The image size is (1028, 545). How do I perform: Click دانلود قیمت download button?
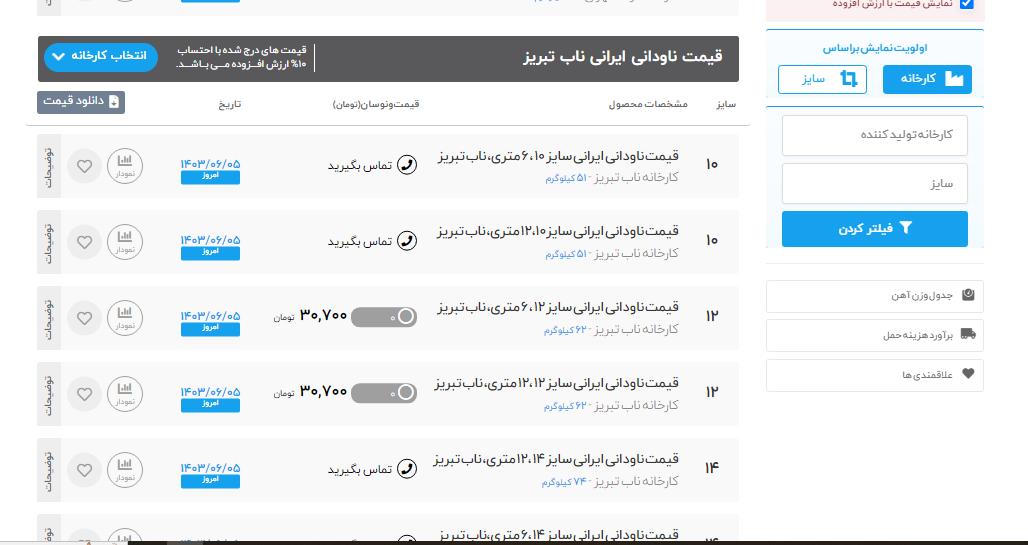click(x=81, y=102)
